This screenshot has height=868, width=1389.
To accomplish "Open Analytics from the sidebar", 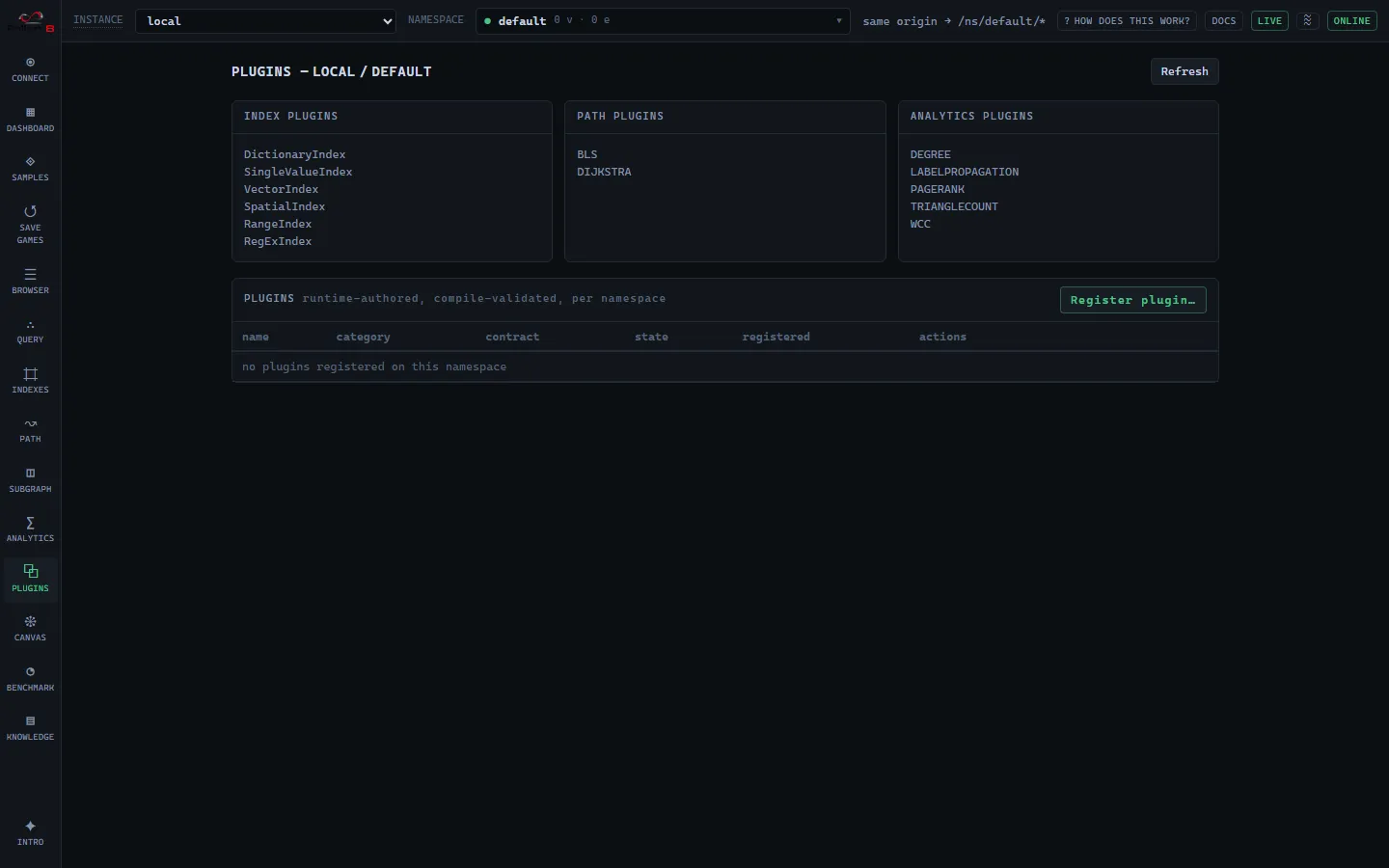I will (30, 530).
